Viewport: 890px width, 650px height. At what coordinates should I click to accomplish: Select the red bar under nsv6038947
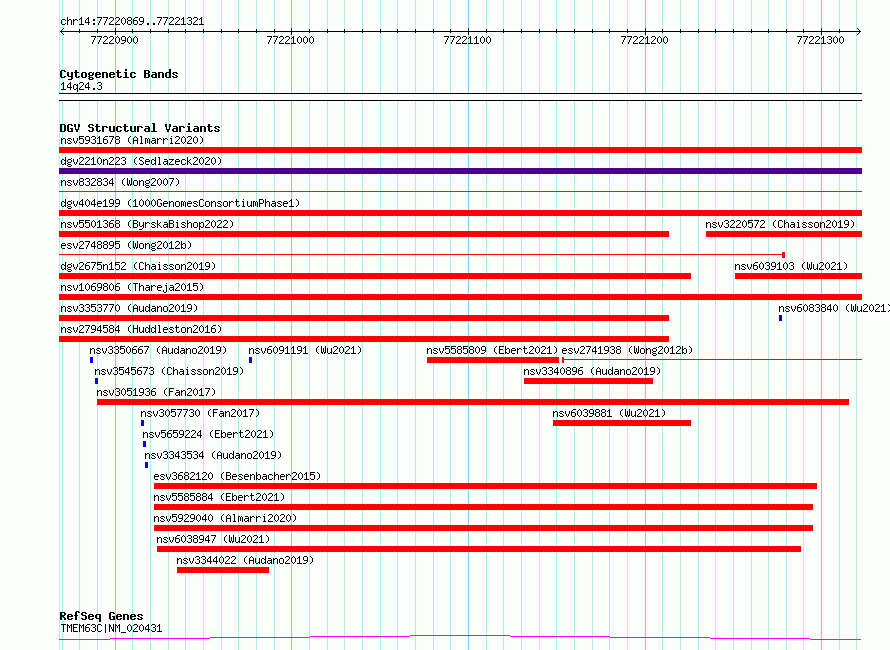click(478, 549)
